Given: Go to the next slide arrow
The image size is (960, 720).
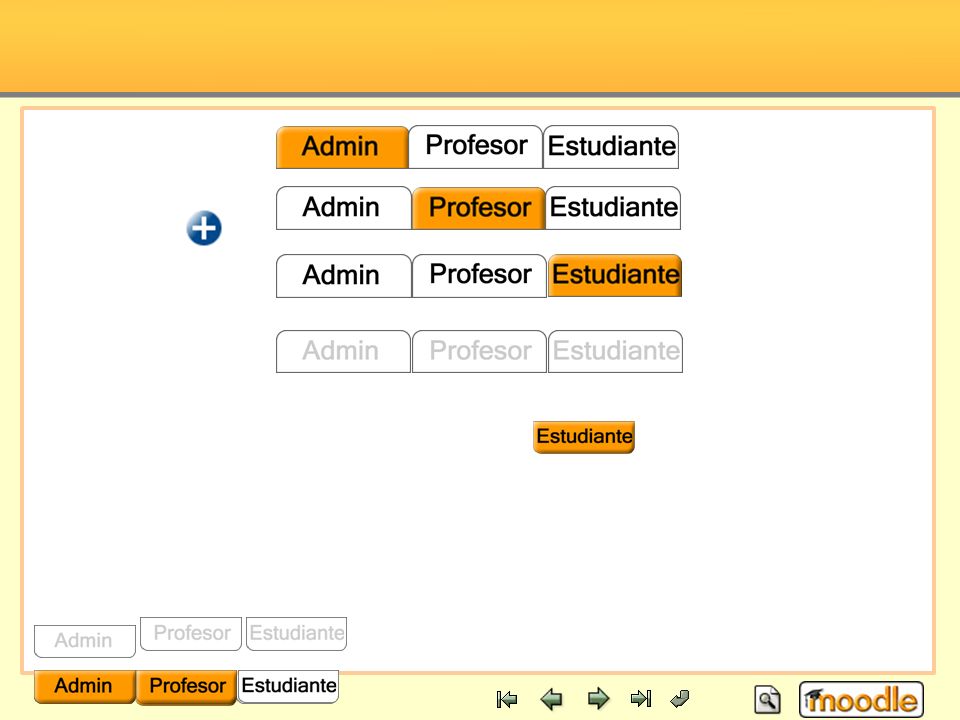Looking at the screenshot, I should (598, 699).
